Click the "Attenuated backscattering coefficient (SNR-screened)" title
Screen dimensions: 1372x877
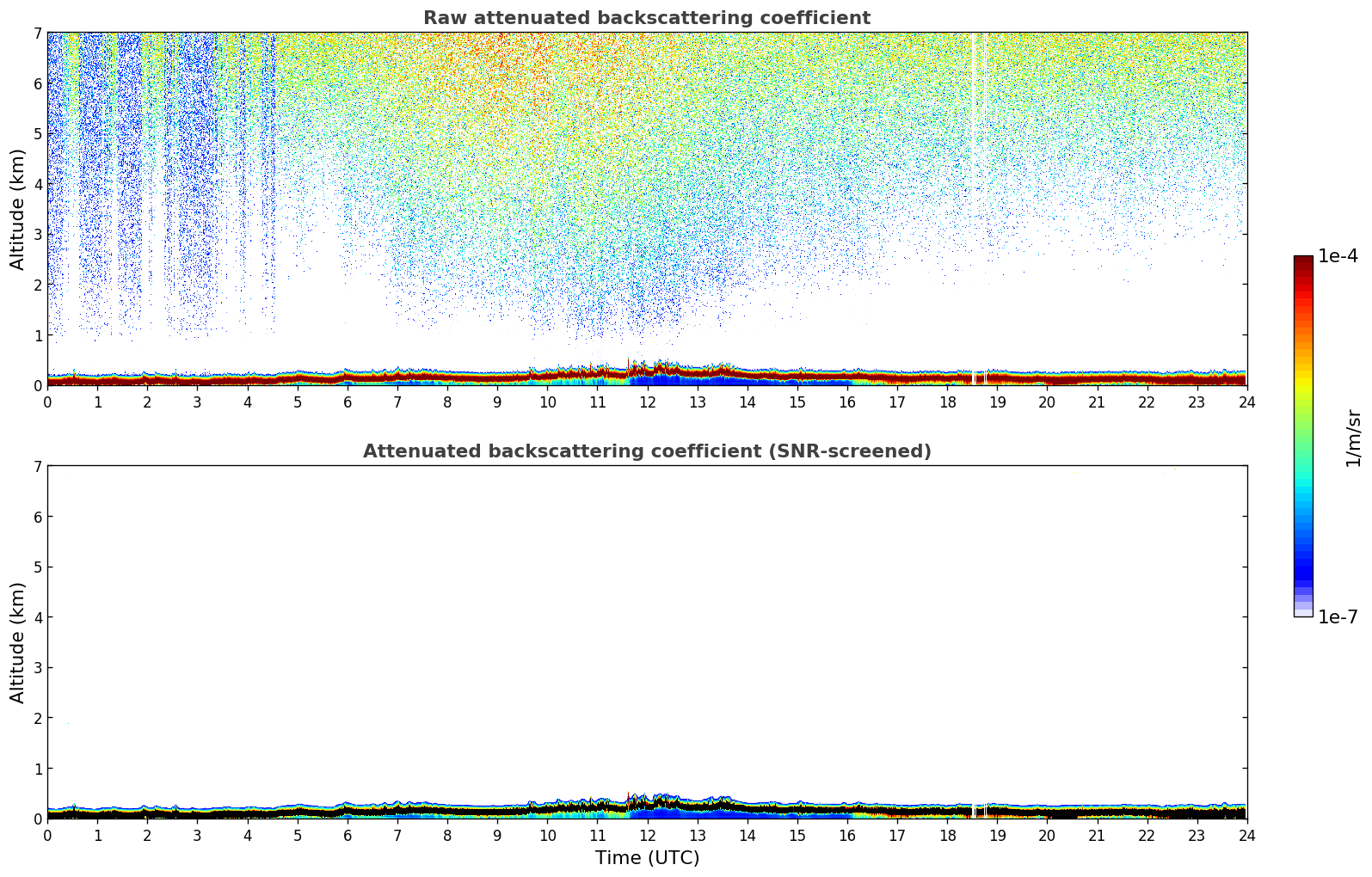point(647,451)
